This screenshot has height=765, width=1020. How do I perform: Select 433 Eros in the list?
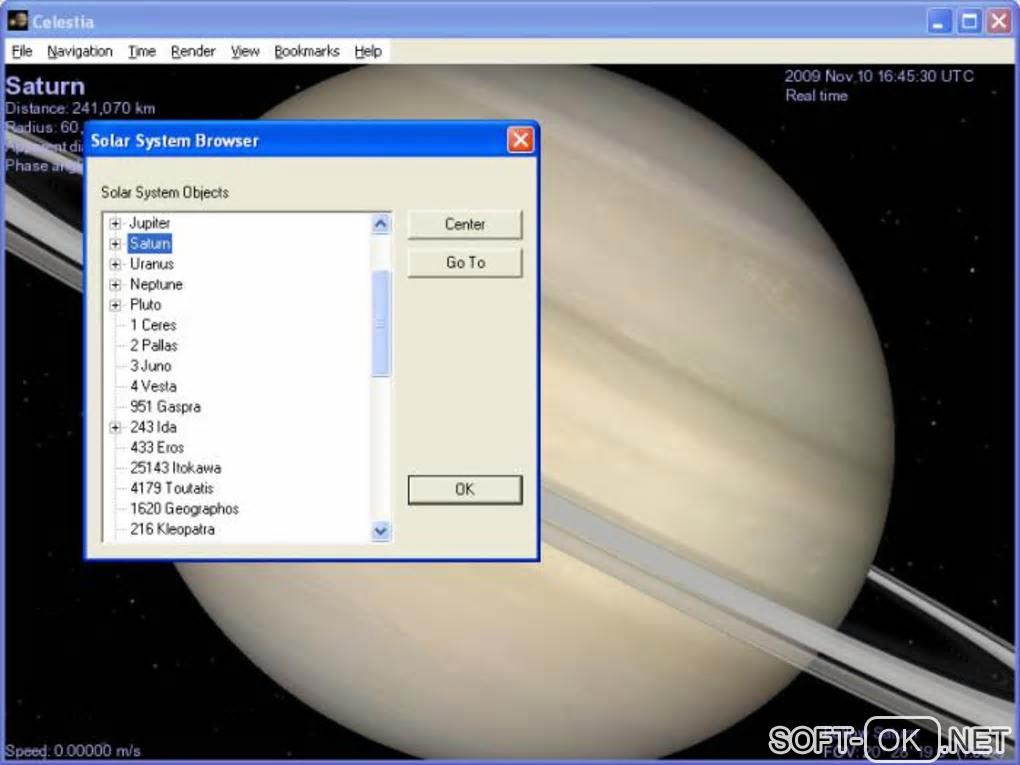pyautogui.click(x=157, y=448)
